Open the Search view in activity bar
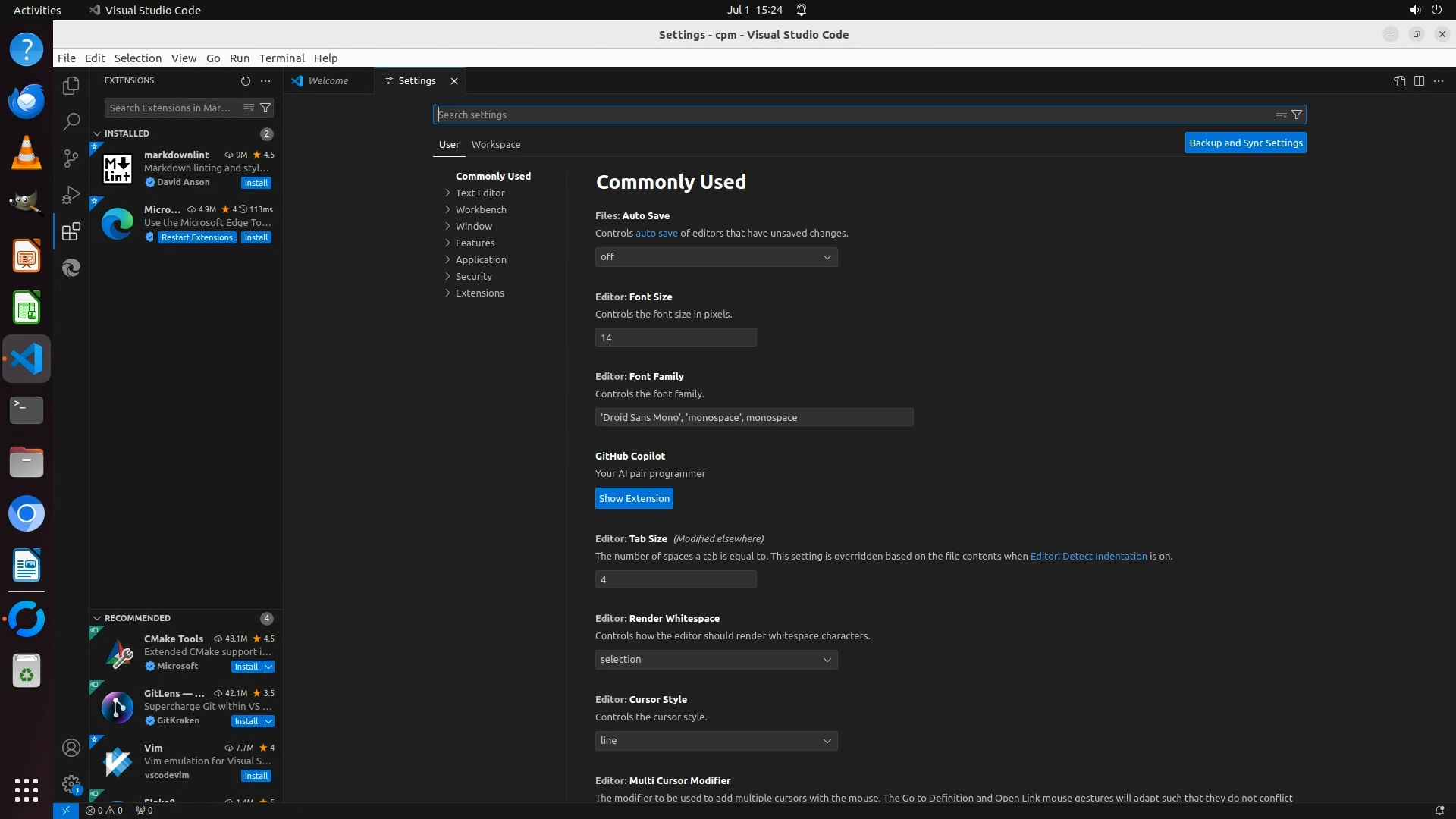 click(71, 121)
